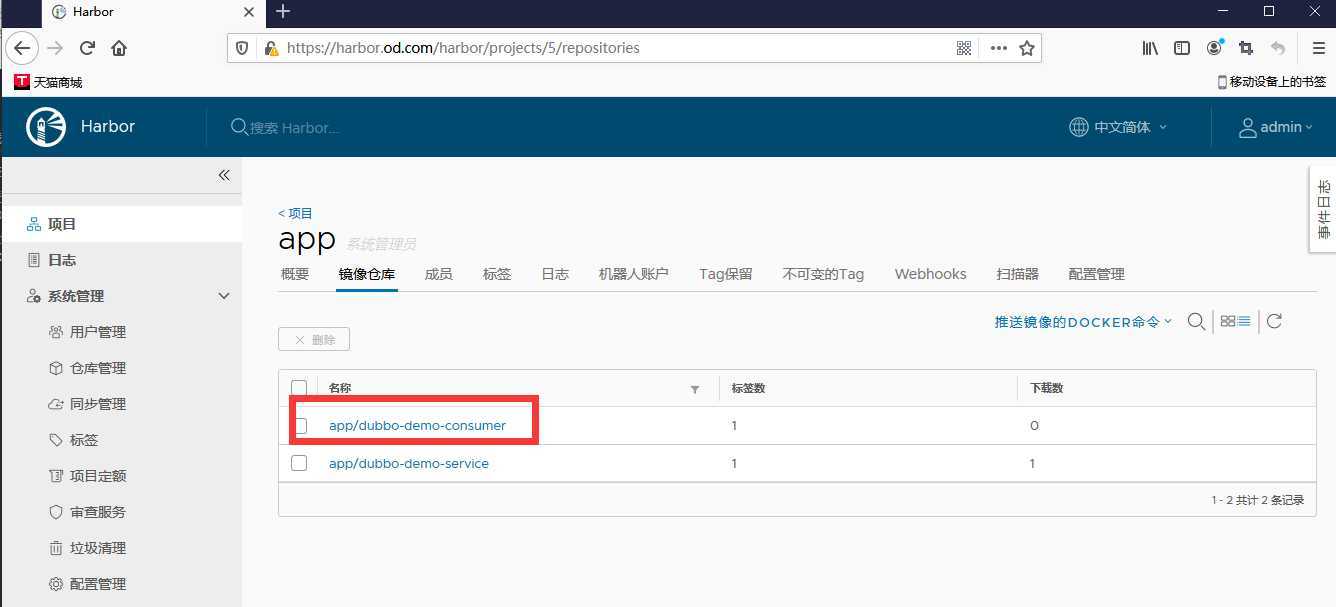This screenshot has width=1336, height=607.
Task: Click the lock security icon in address bar
Action: [269, 48]
